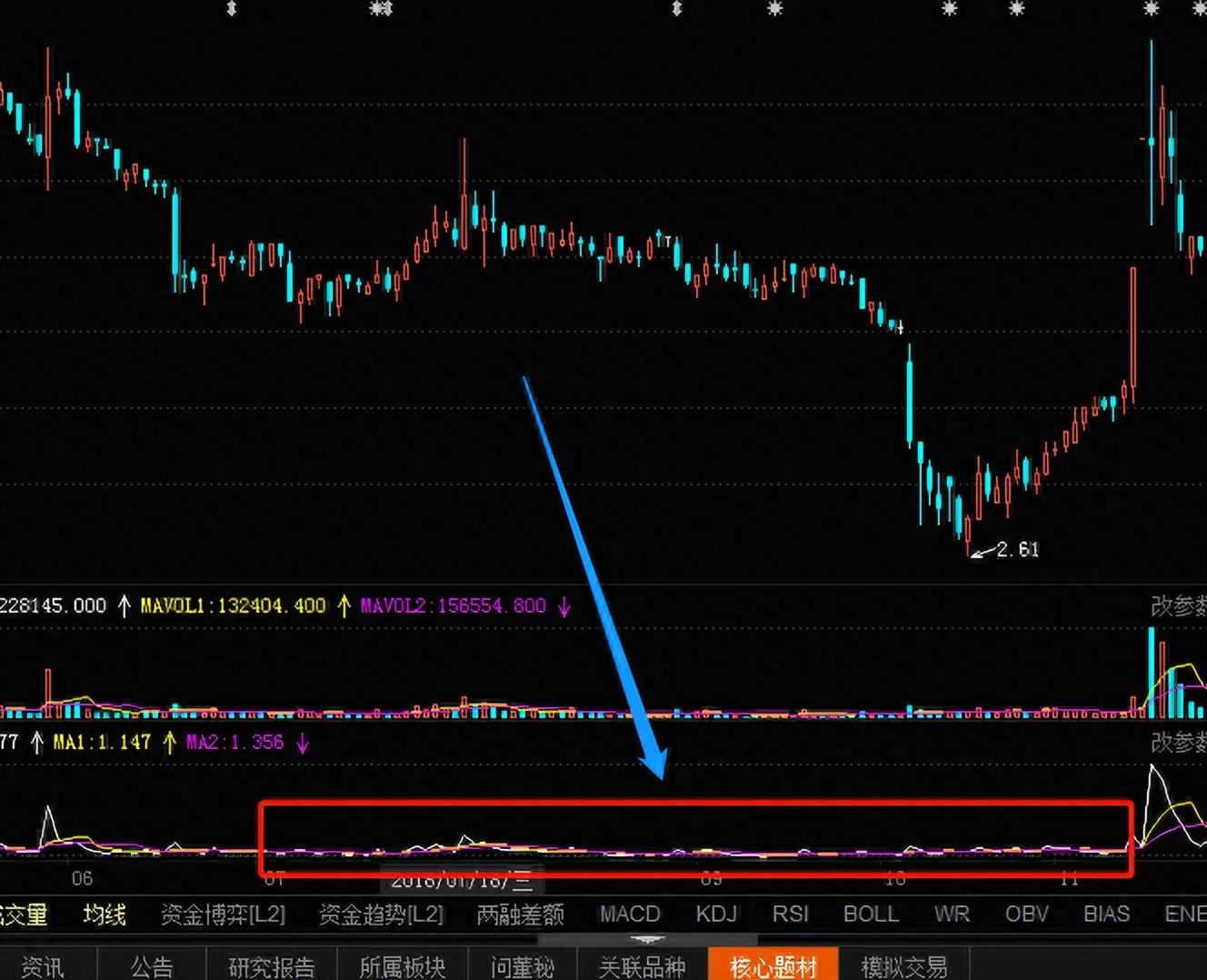
Task: Switch indicator to MACD
Action: point(630,914)
